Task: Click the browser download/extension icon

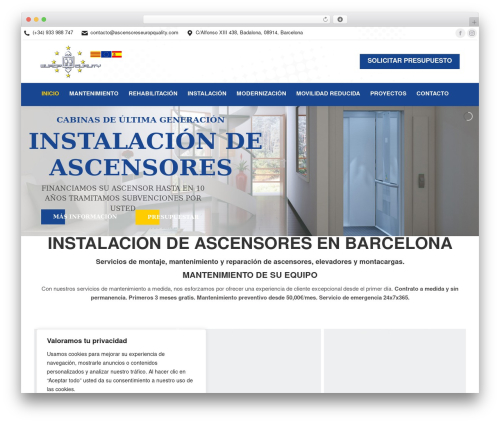Action: (340, 20)
